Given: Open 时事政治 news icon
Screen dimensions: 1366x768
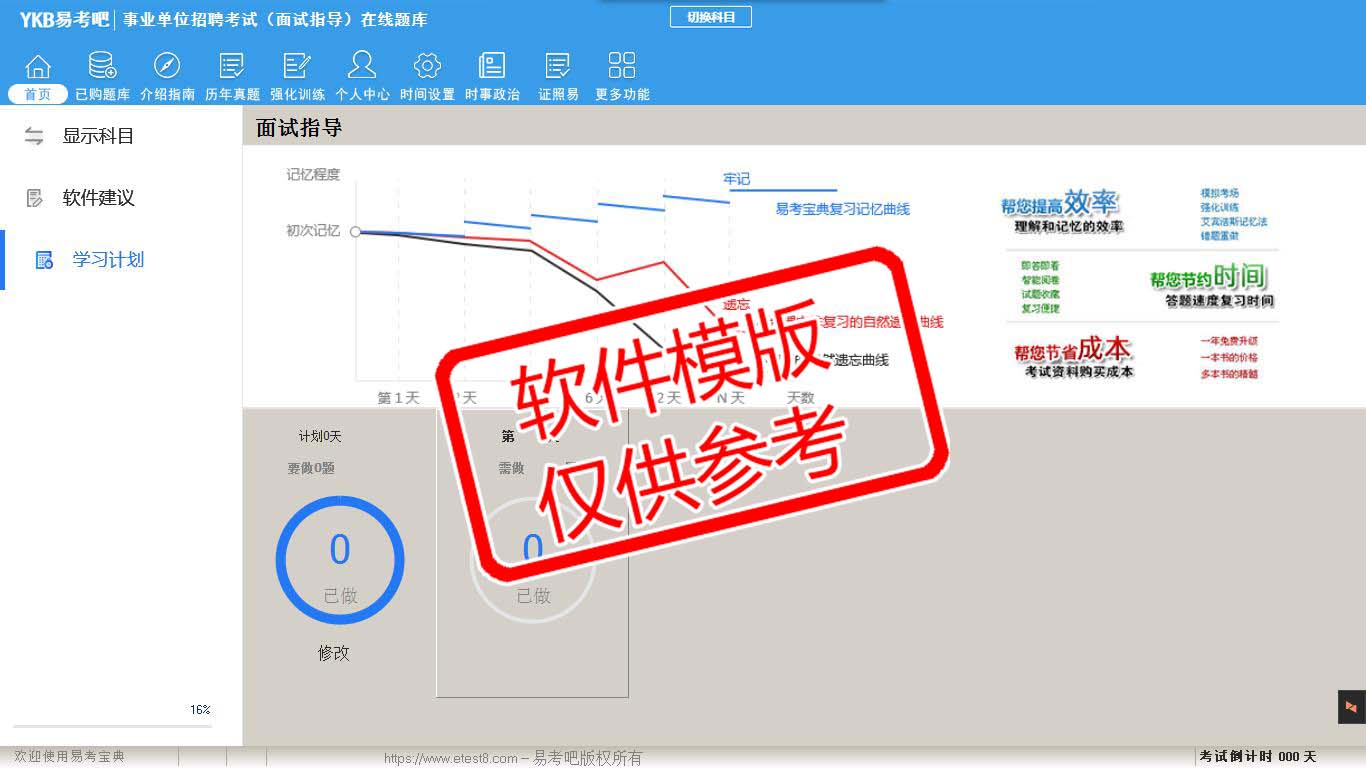Looking at the screenshot, I should [x=492, y=67].
